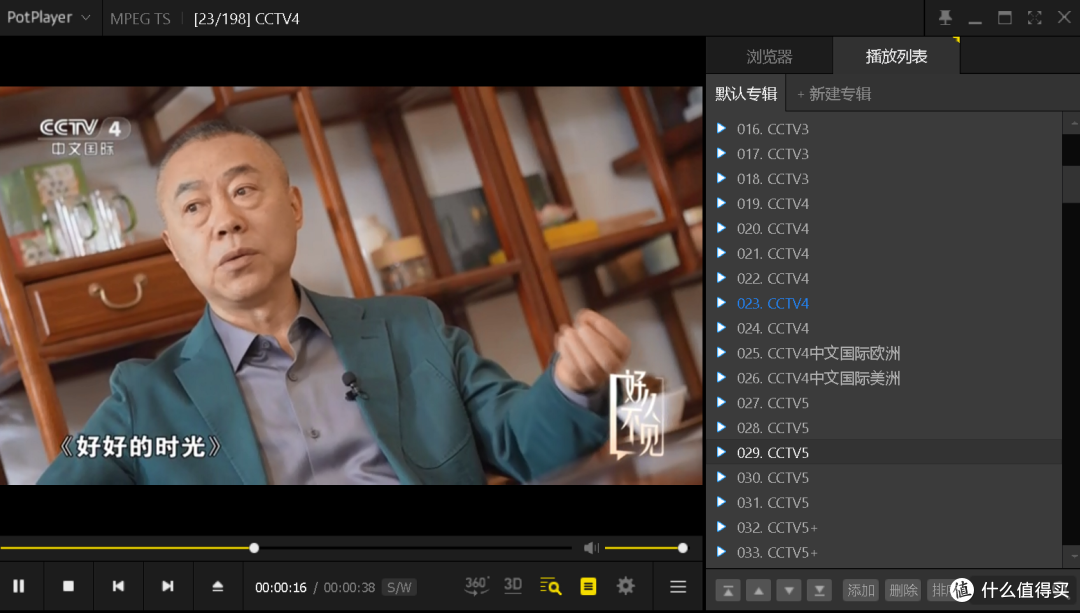Toggle 360 degree video mode
The width and height of the screenshot is (1080, 613).
pyautogui.click(x=476, y=585)
